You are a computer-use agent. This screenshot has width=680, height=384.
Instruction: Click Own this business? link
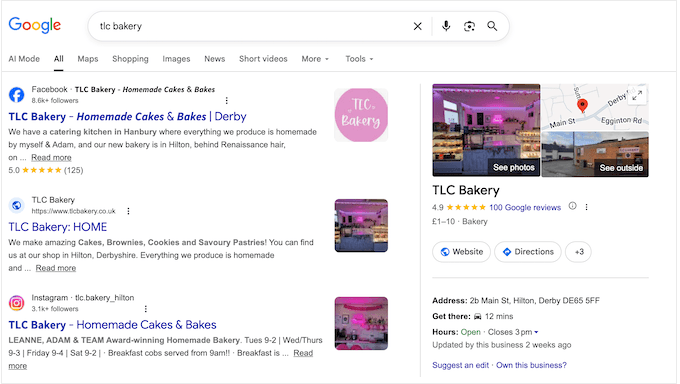[x=531, y=365]
